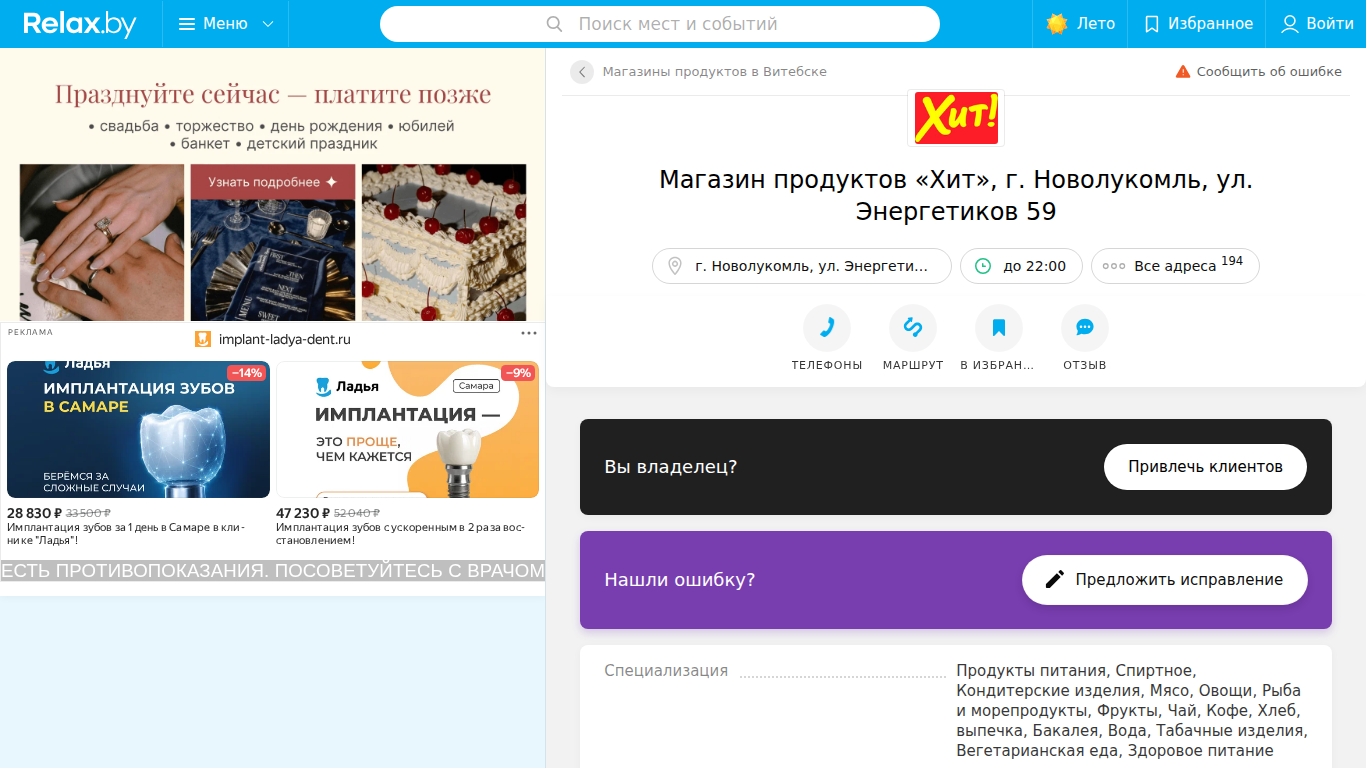The image size is (1366, 768).
Task: Click the ad text Имплантация зубов за 1 день
Action: click(x=126, y=533)
